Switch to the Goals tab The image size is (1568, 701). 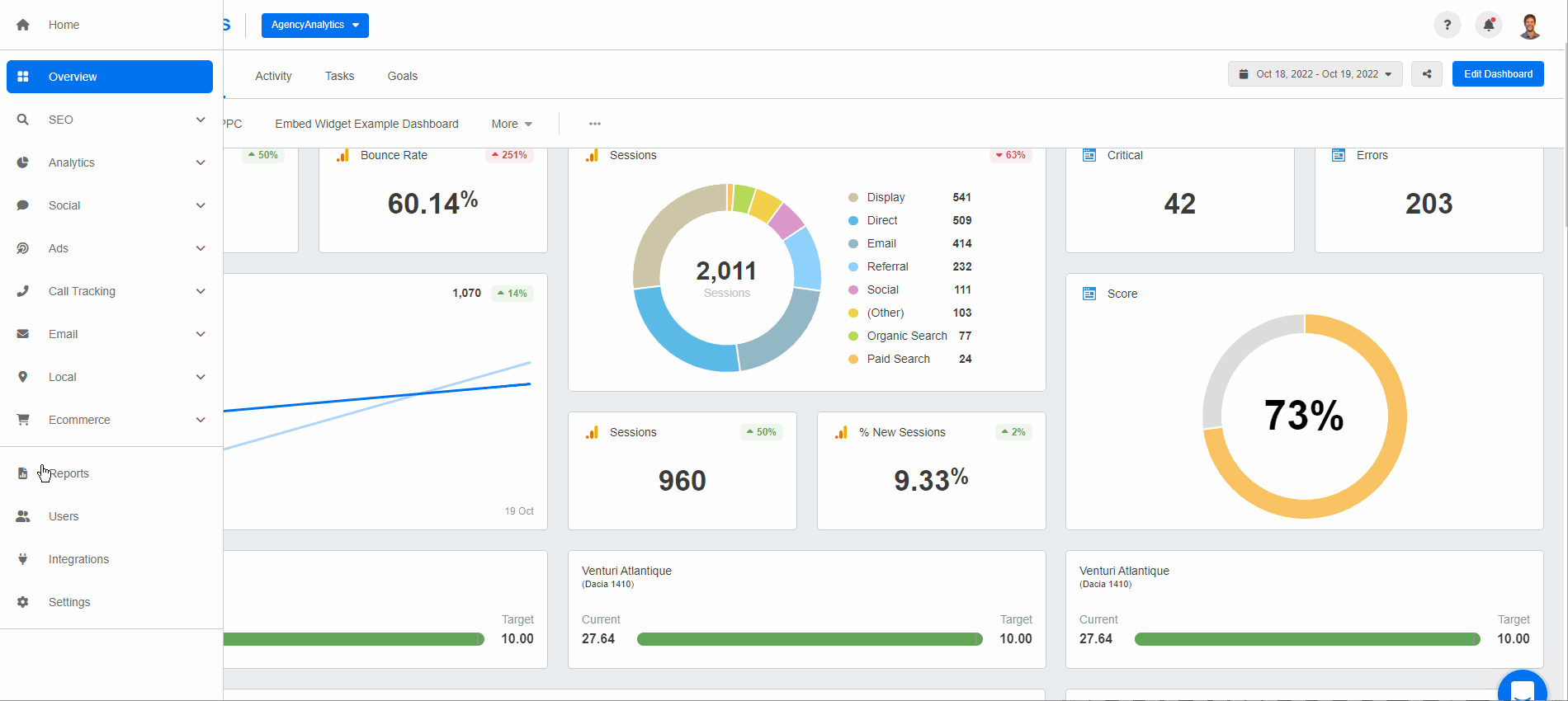click(403, 76)
